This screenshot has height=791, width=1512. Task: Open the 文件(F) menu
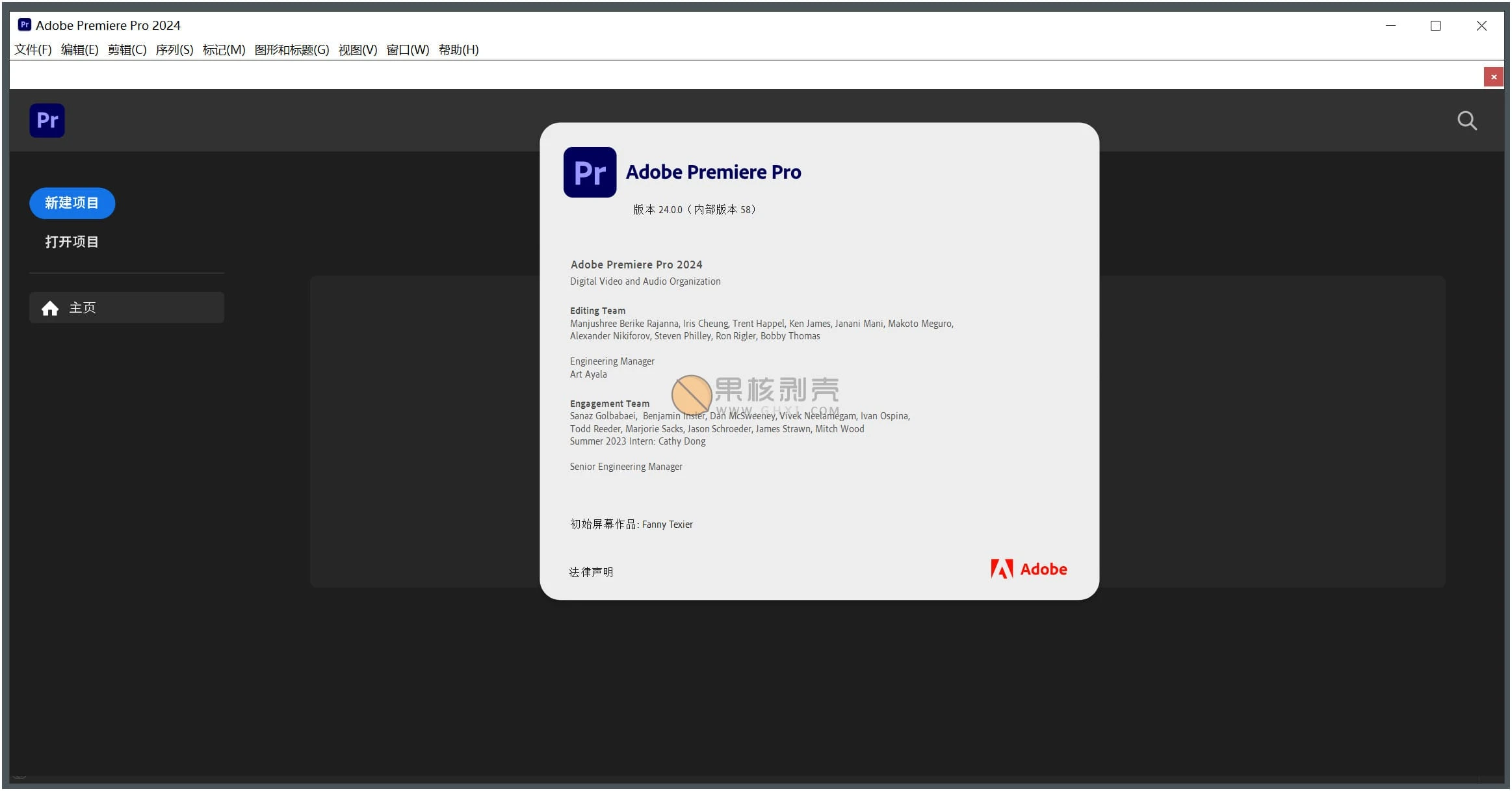pyautogui.click(x=32, y=49)
